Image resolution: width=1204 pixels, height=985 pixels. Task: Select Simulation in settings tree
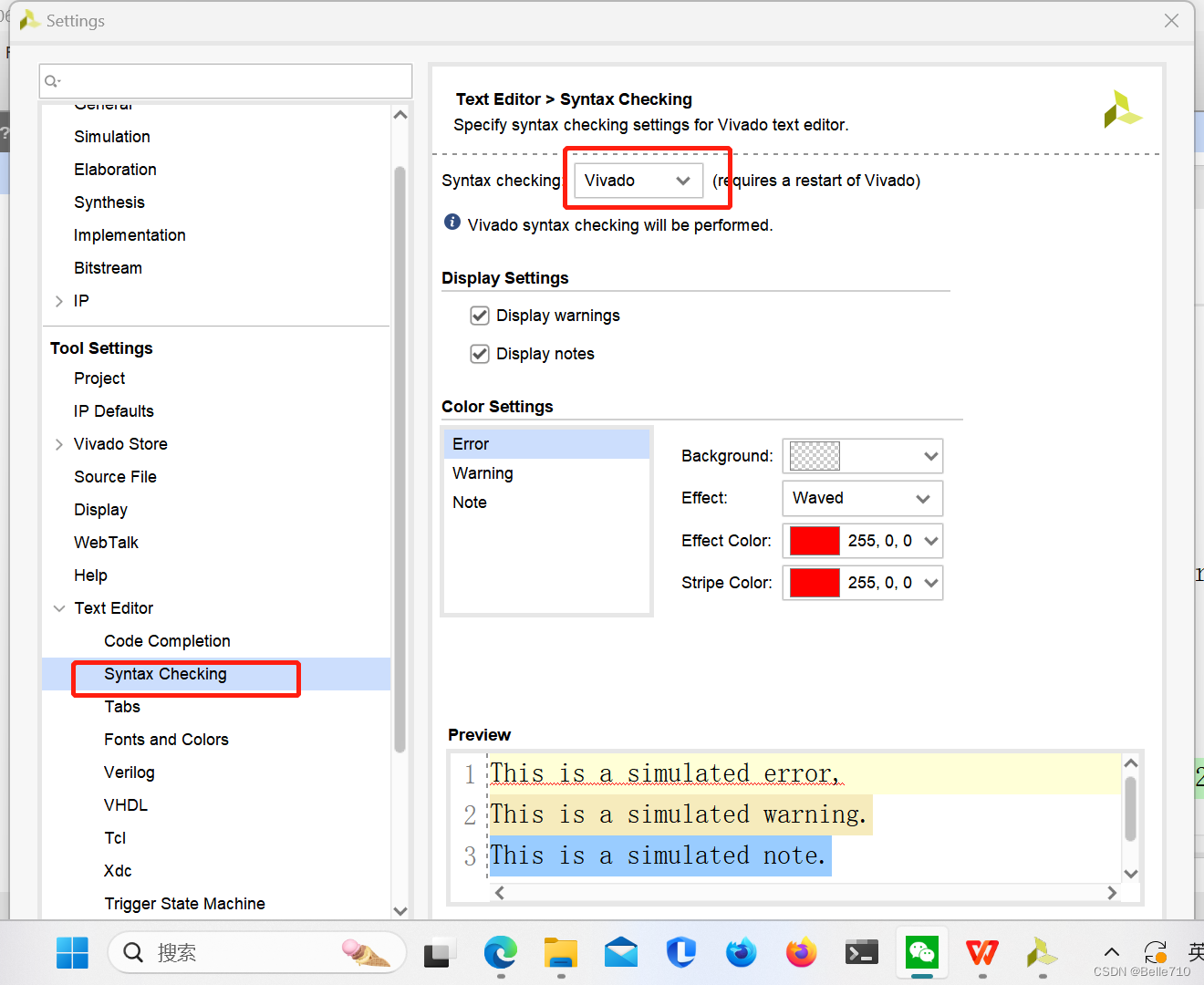(x=112, y=137)
